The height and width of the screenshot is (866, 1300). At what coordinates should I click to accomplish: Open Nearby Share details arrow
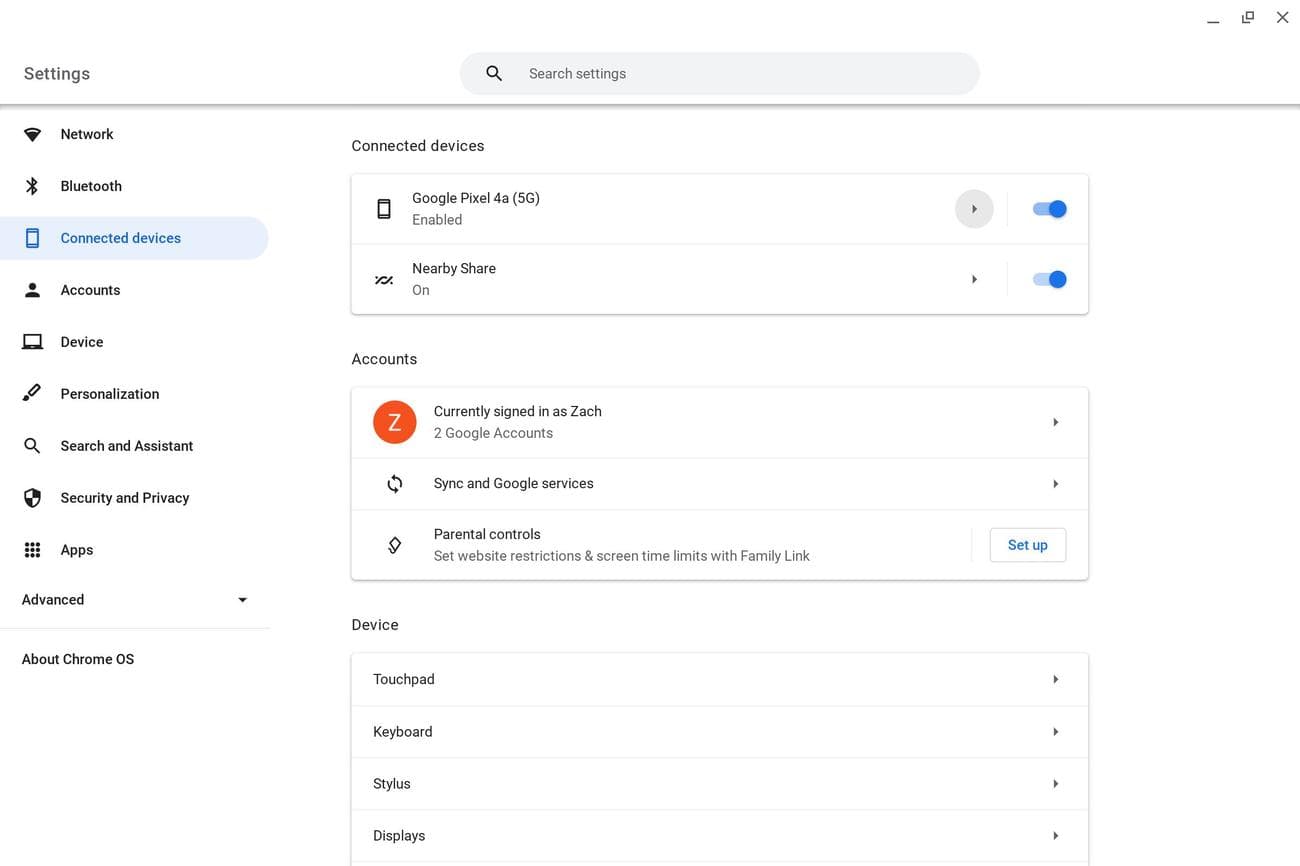tap(974, 280)
